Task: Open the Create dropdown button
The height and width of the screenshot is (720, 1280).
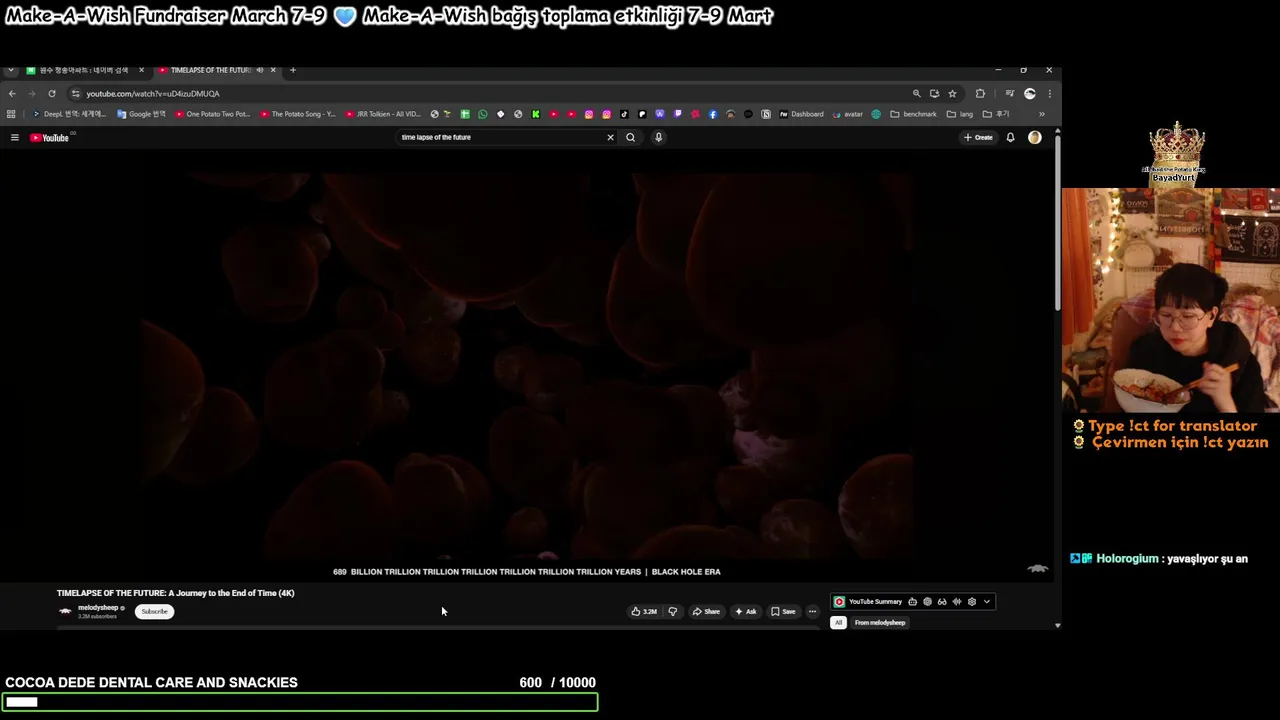Action: (978, 137)
